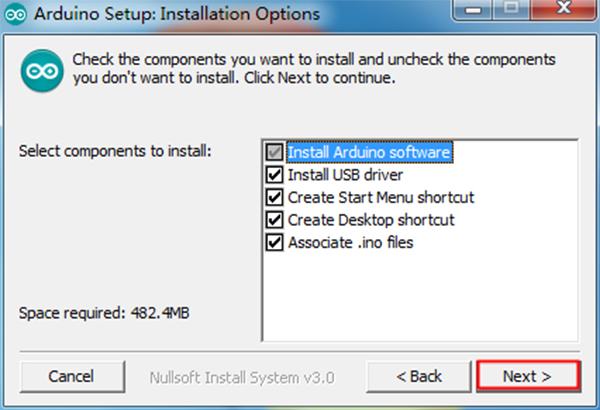Screen dimensions: 600x410
Task: Select the "Install Arduino software" list item text
Action: click(x=370, y=153)
